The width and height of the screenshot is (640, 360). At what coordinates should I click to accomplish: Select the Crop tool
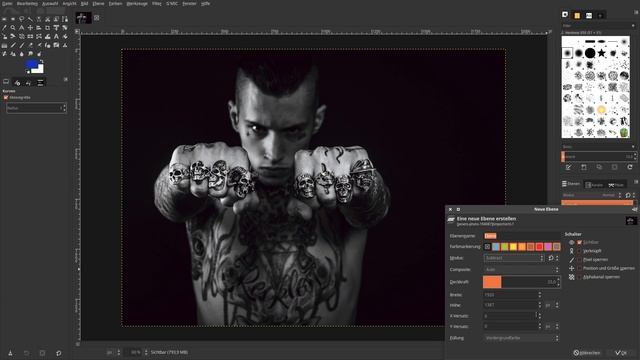[47, 28]
